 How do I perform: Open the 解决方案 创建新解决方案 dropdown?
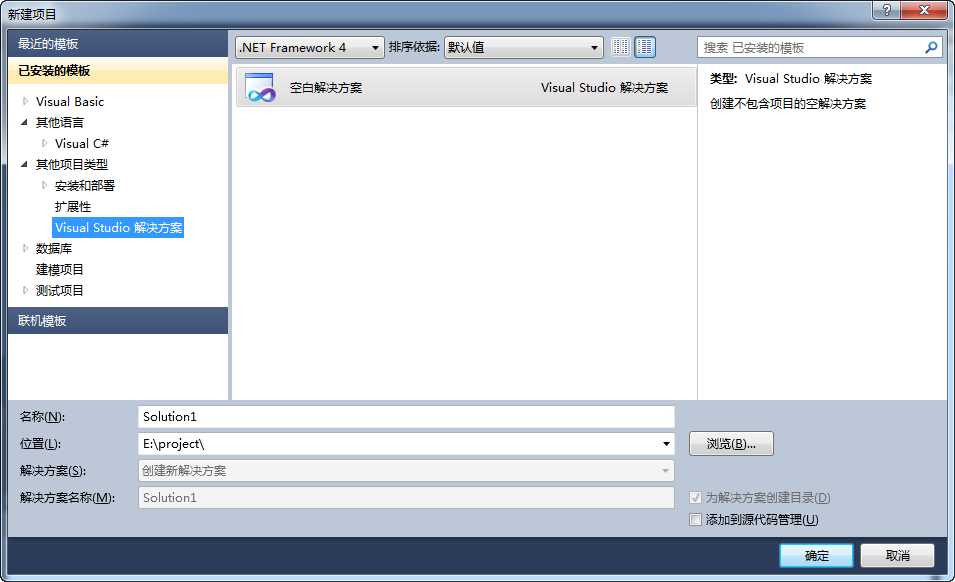(406, 471)
